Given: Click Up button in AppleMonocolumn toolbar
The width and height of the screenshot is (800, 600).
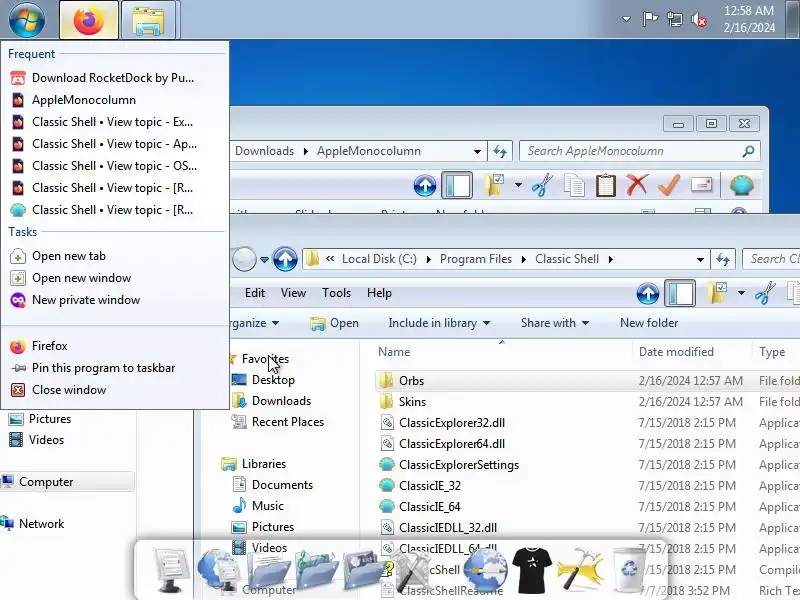Looking at the screenshot, I should click(424, 185).
